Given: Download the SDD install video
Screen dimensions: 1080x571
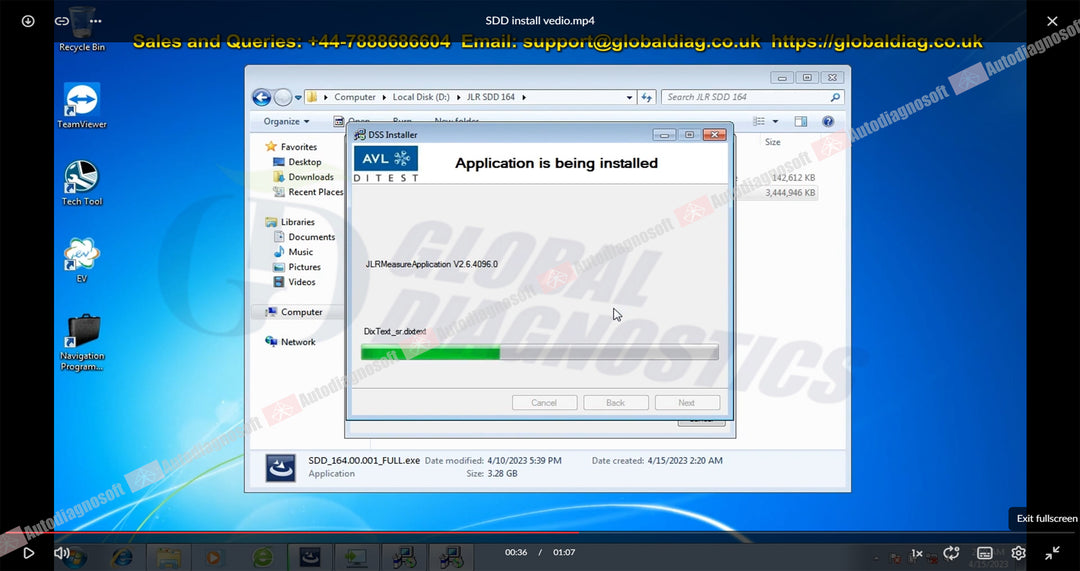Looking at the screenshot, I should tap(28, 21).
